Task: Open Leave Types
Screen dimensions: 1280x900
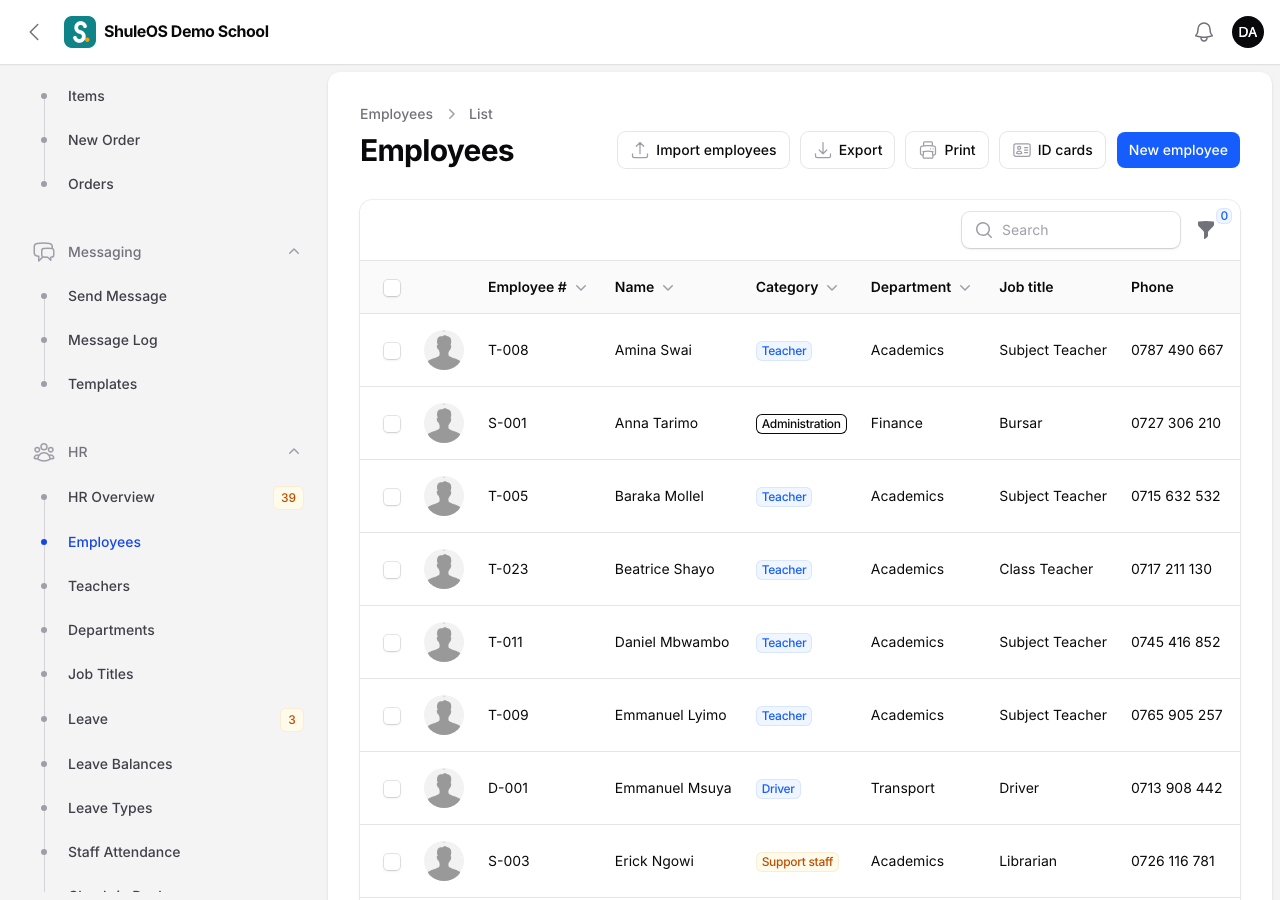Action: coord(110,808)
